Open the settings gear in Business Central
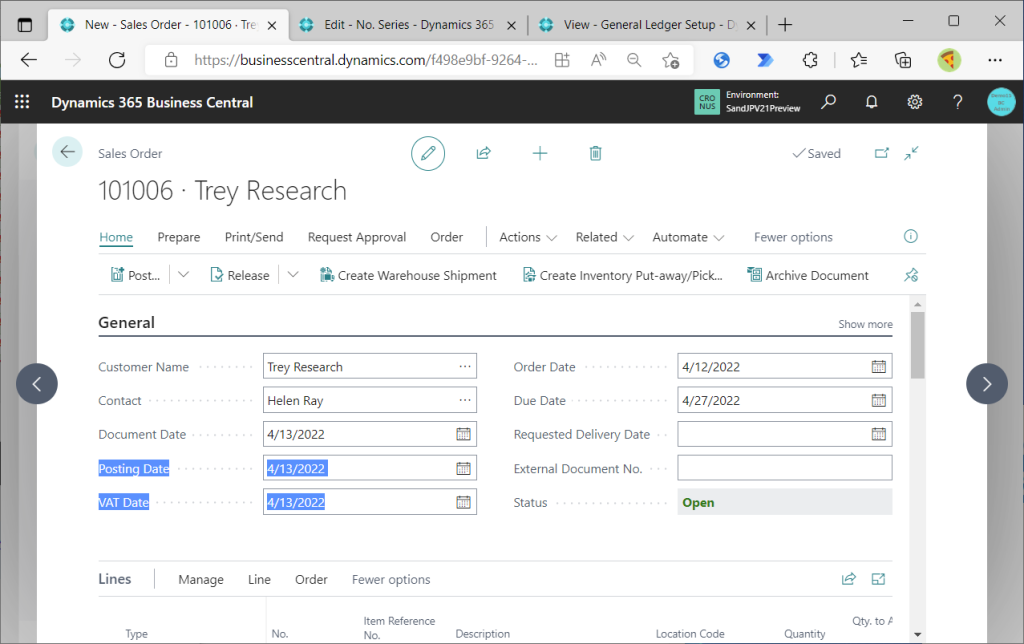Image resolution: width=1024 pixels, height=644 pixels. click(914, 102)
